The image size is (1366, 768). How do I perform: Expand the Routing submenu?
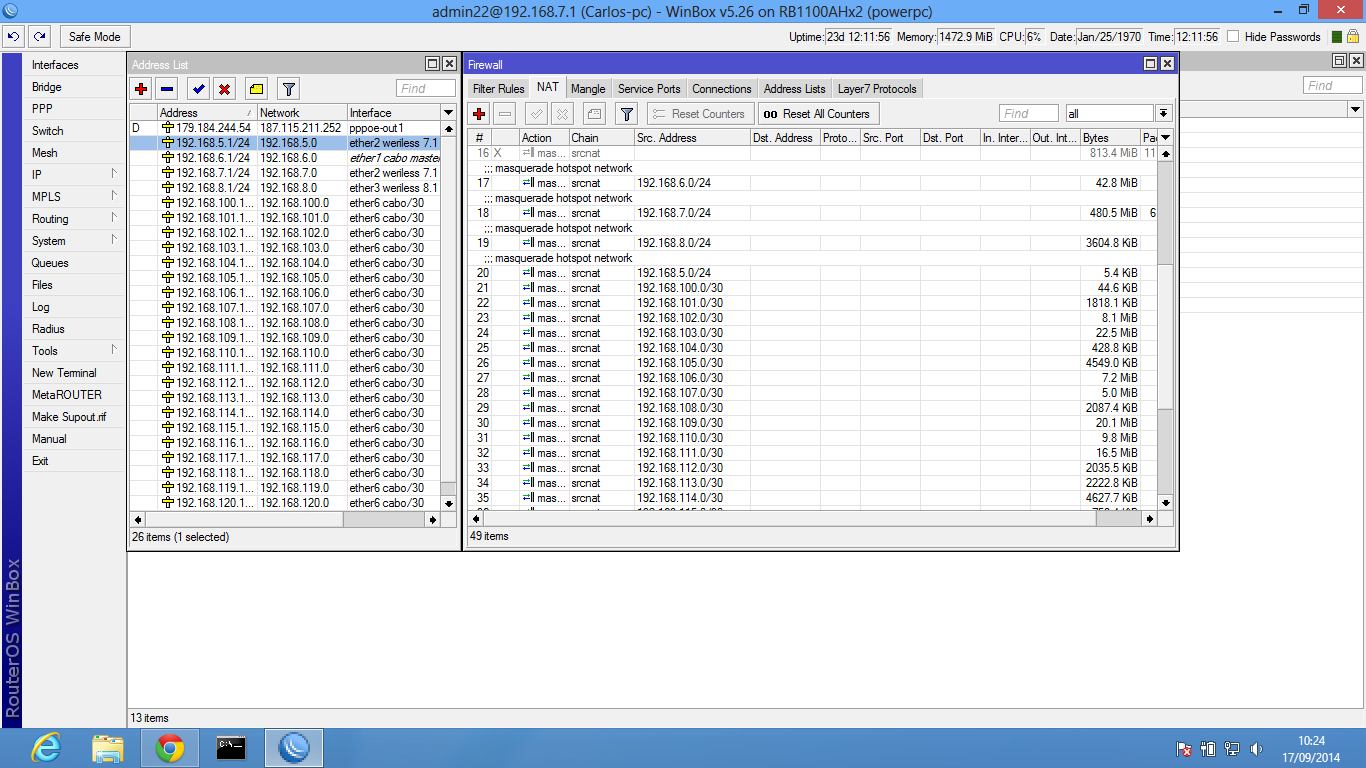pos(74,219)
